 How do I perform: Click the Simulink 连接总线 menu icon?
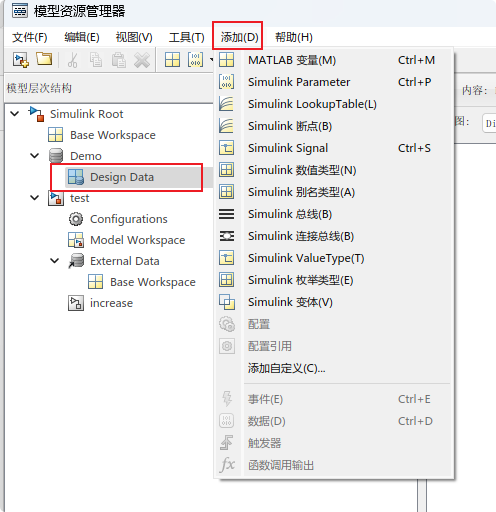point(227,236)
